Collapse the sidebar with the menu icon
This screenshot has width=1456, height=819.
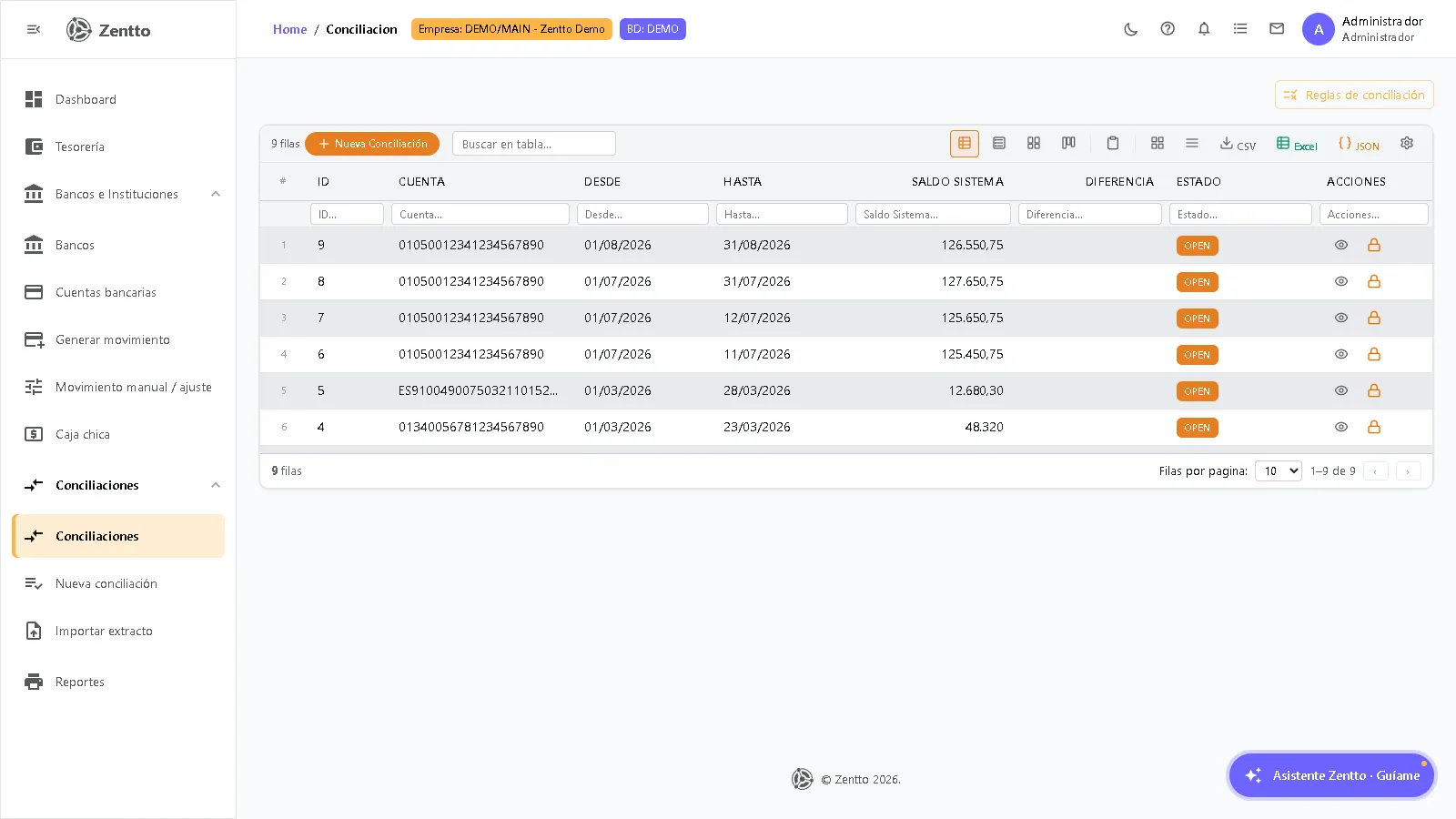click(34, 29)
